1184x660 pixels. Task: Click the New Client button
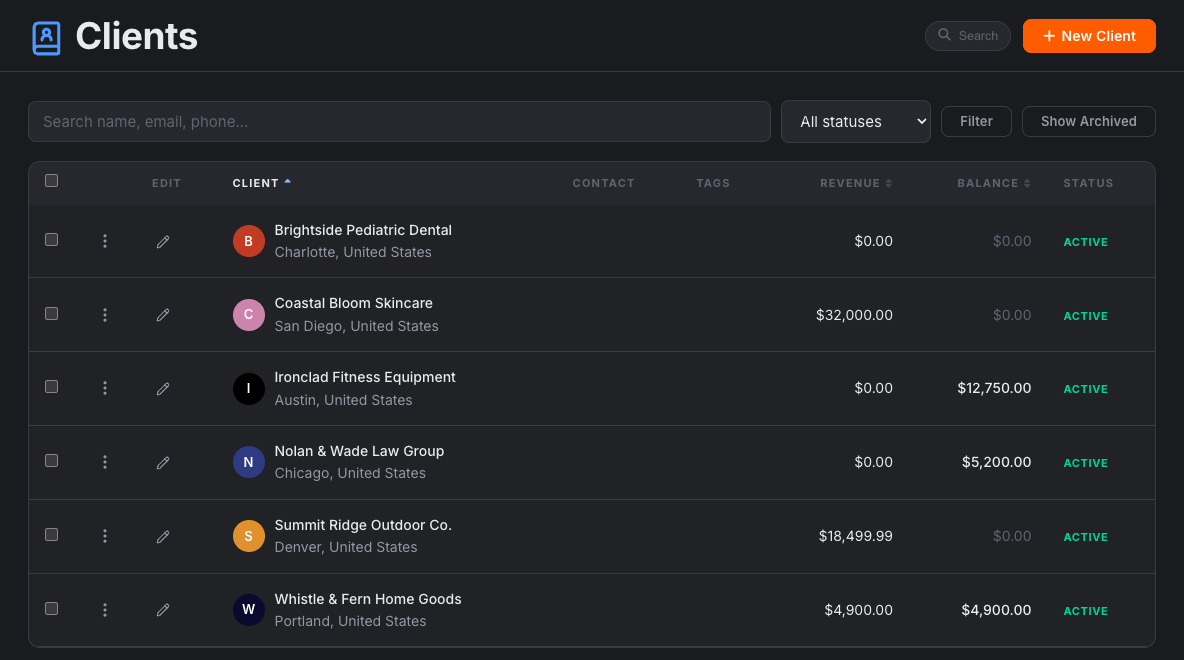1089,36
